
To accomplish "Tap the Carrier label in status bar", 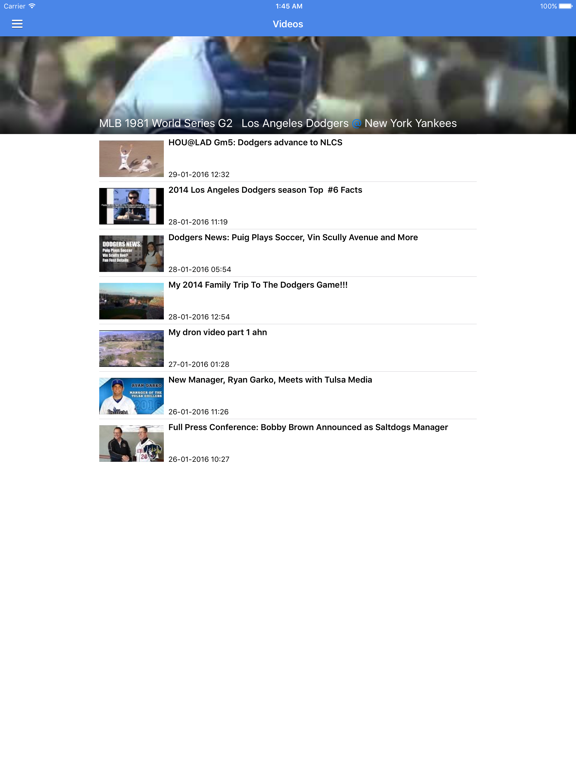I will pyautogui.click(x=14, y=6).
